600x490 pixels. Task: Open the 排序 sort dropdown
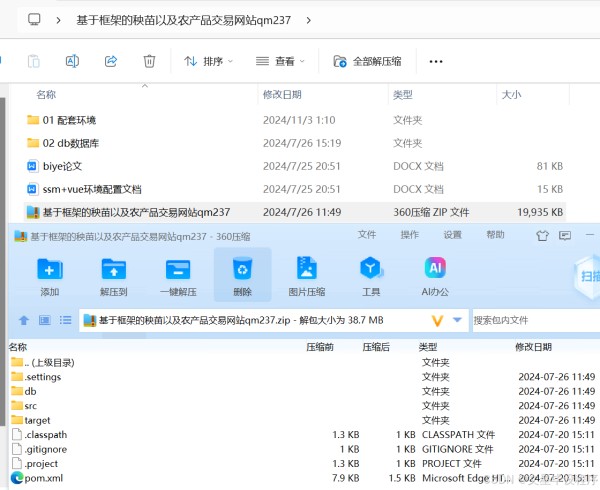tap(208, 61)
